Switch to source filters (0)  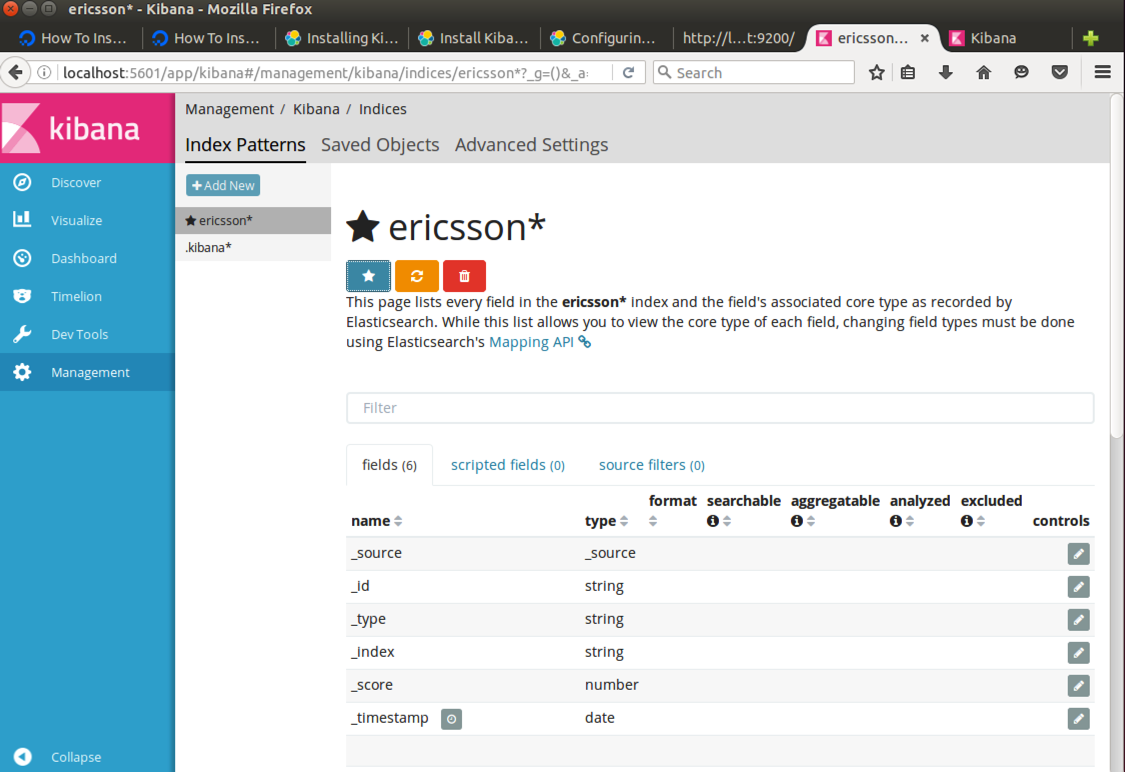point(651,465)
